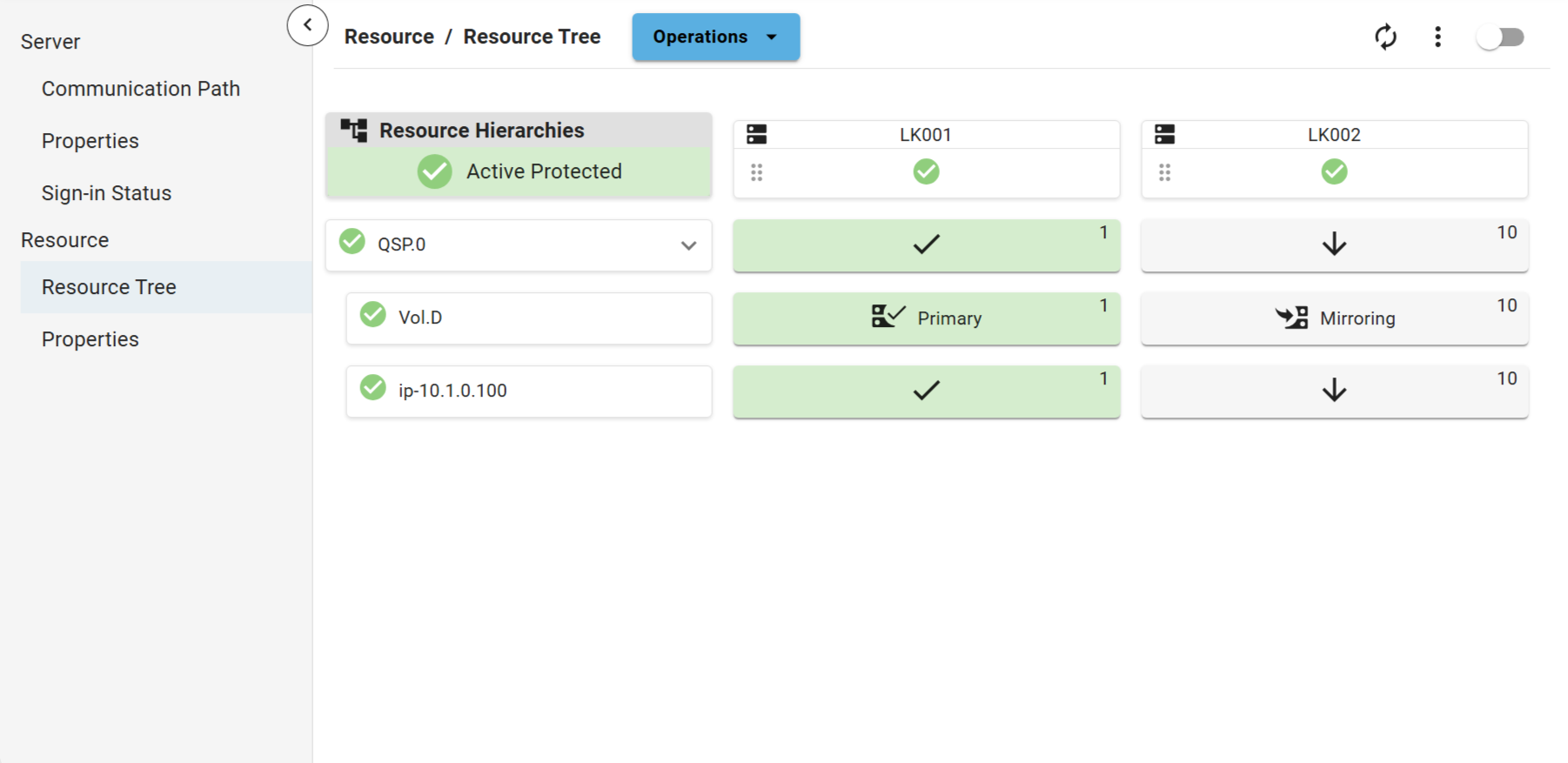
Task: Open the Operations dropdown
Action: pyautogui.click(x=715, y=37)
